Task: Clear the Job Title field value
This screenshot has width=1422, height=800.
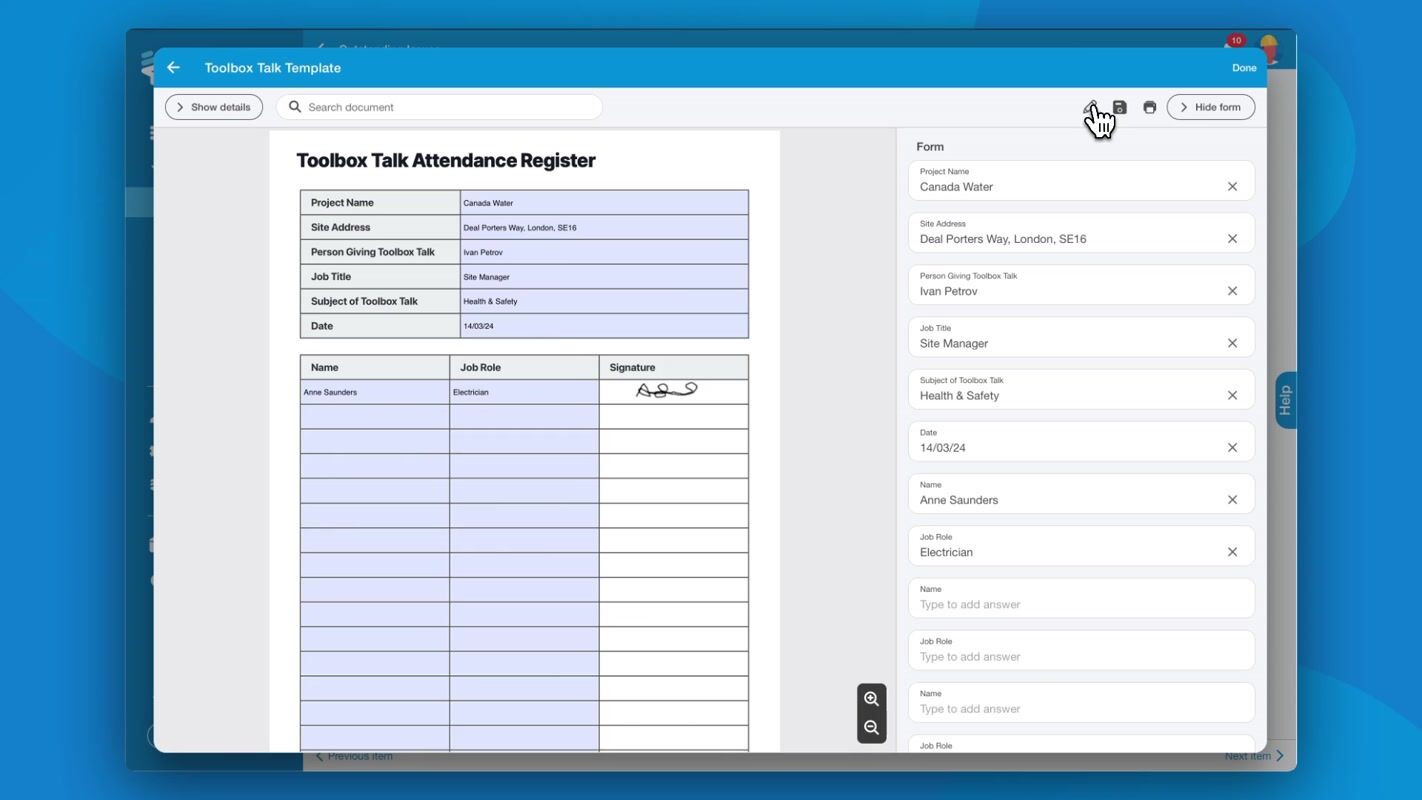Action: [1232, 343]
